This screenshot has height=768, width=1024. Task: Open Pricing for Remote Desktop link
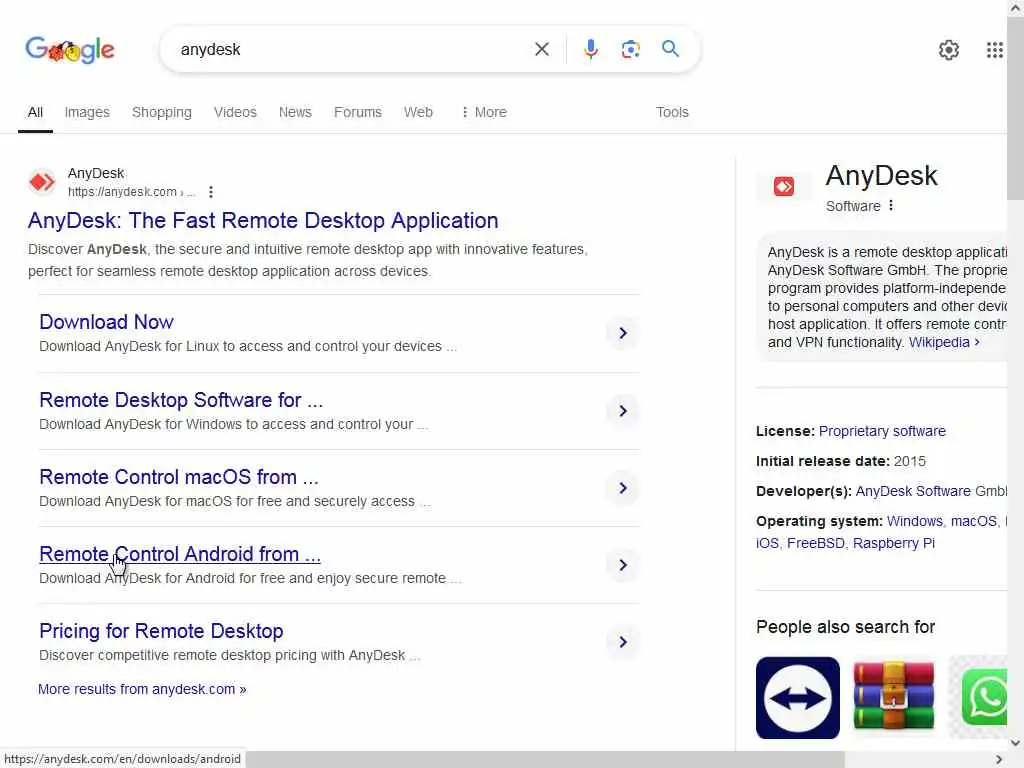pos(161,631)
